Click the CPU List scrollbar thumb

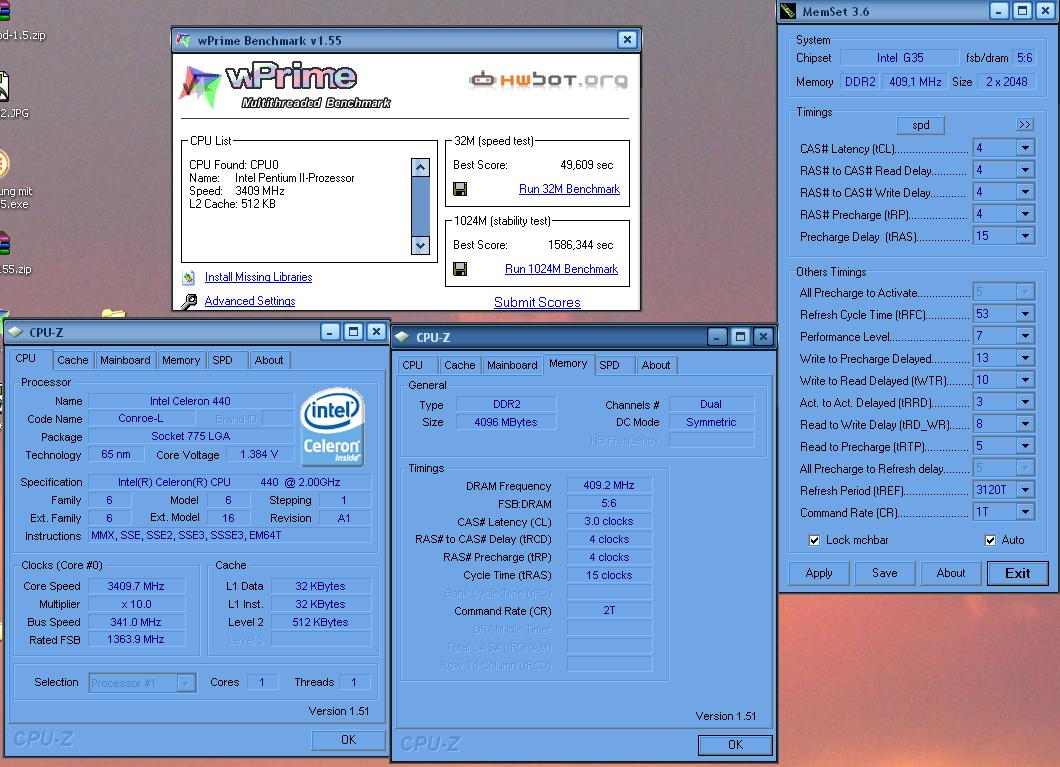(420, 206)
